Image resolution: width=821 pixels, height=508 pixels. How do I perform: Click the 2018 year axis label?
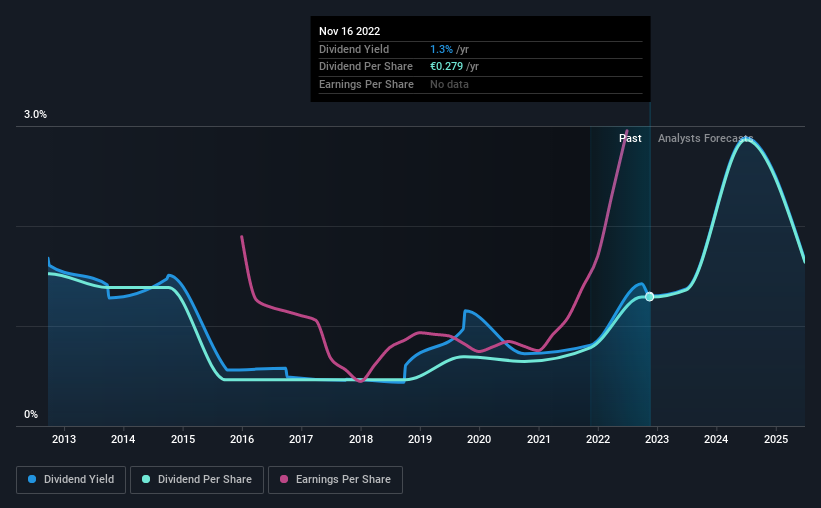tap(361, 439)
